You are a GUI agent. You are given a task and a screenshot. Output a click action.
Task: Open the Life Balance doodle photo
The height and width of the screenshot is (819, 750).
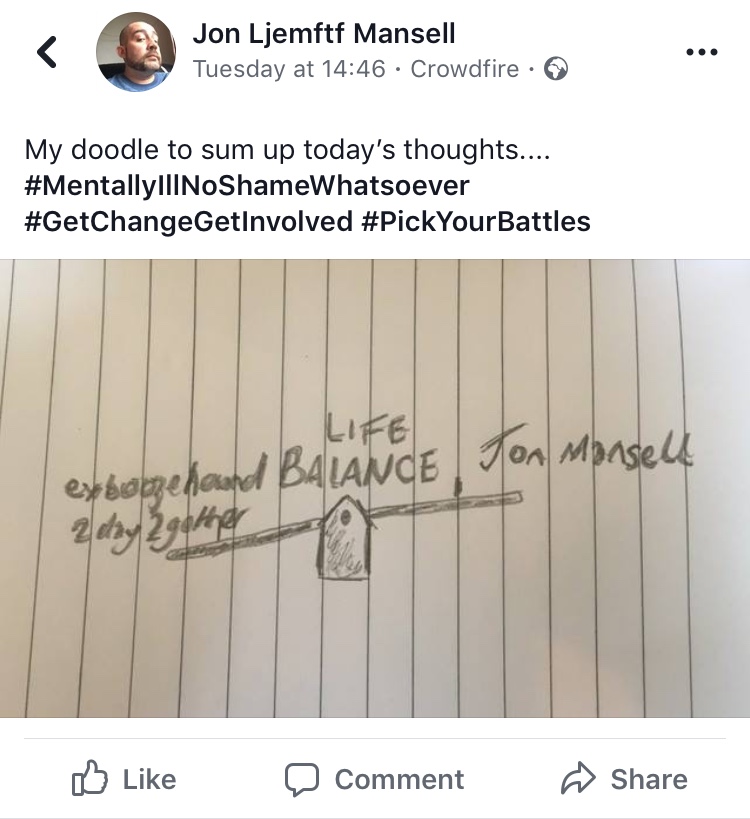[375, 488]
